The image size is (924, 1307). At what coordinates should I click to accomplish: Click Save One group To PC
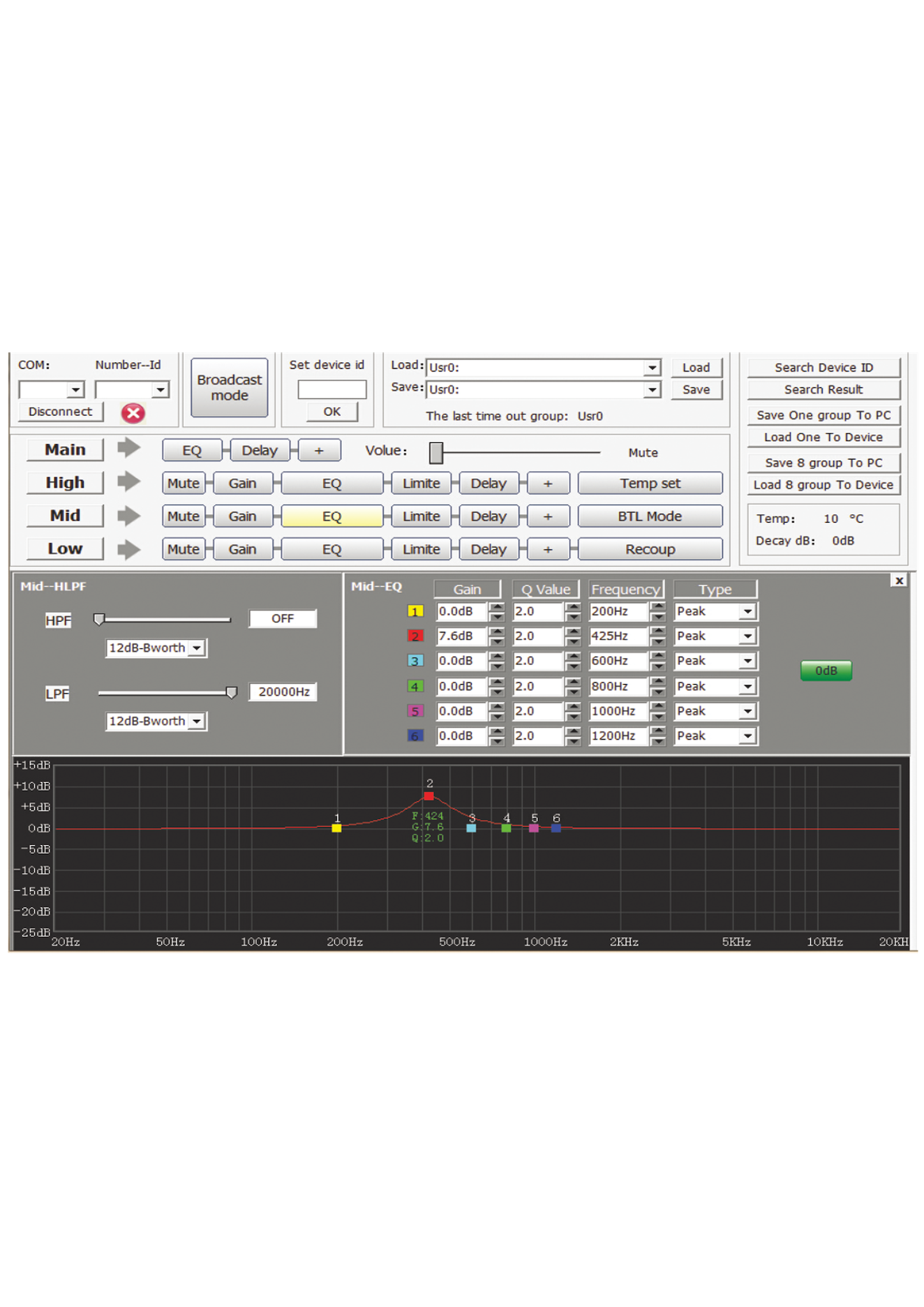[823, 415]
